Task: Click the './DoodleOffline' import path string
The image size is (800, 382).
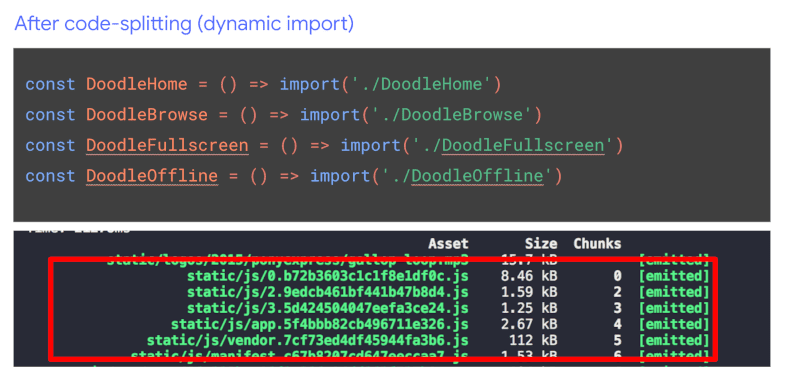Action: click(467, 176)
